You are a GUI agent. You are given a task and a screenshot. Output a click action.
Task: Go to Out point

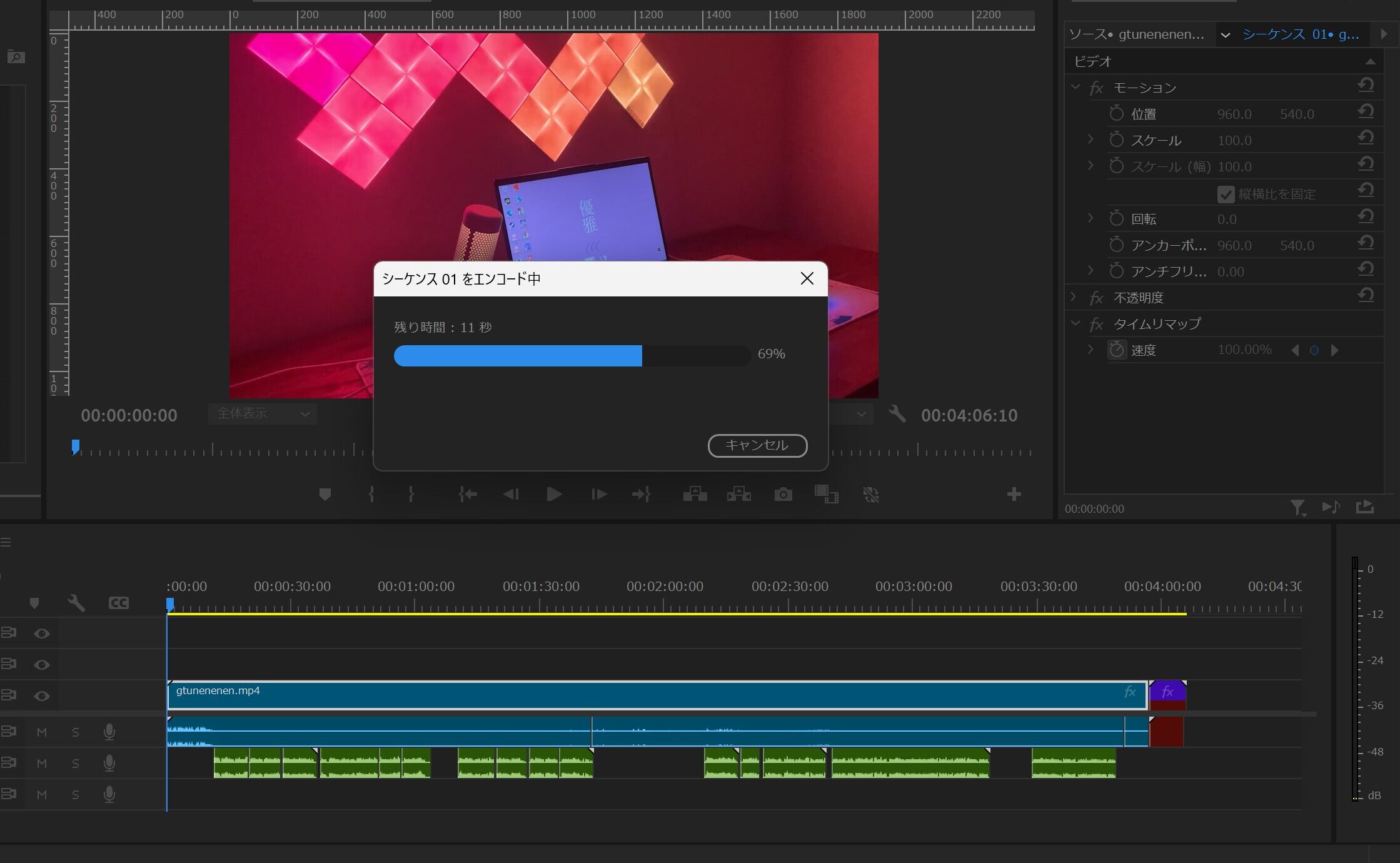coord(641,495)
